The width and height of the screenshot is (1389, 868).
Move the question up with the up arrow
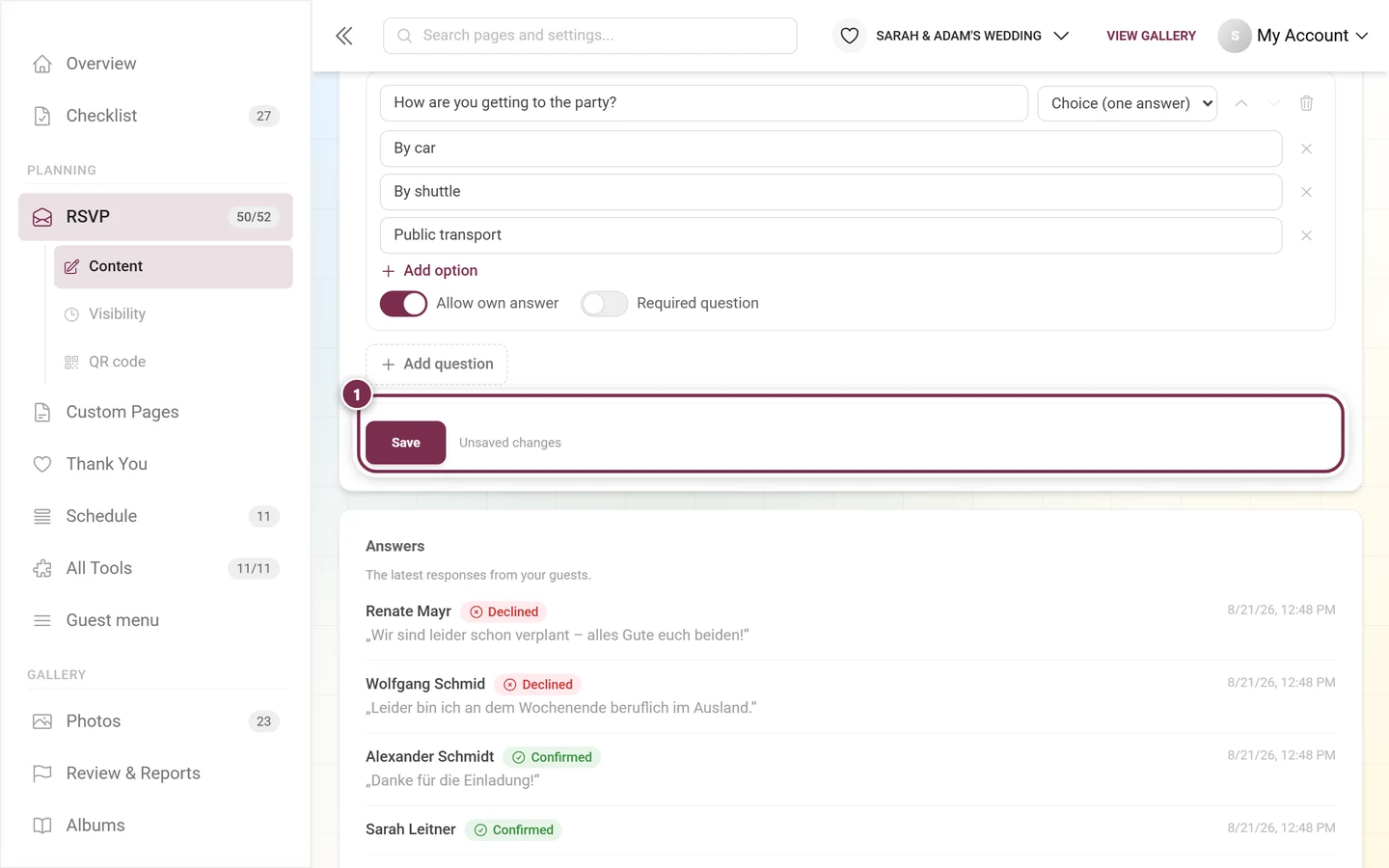1241,103
